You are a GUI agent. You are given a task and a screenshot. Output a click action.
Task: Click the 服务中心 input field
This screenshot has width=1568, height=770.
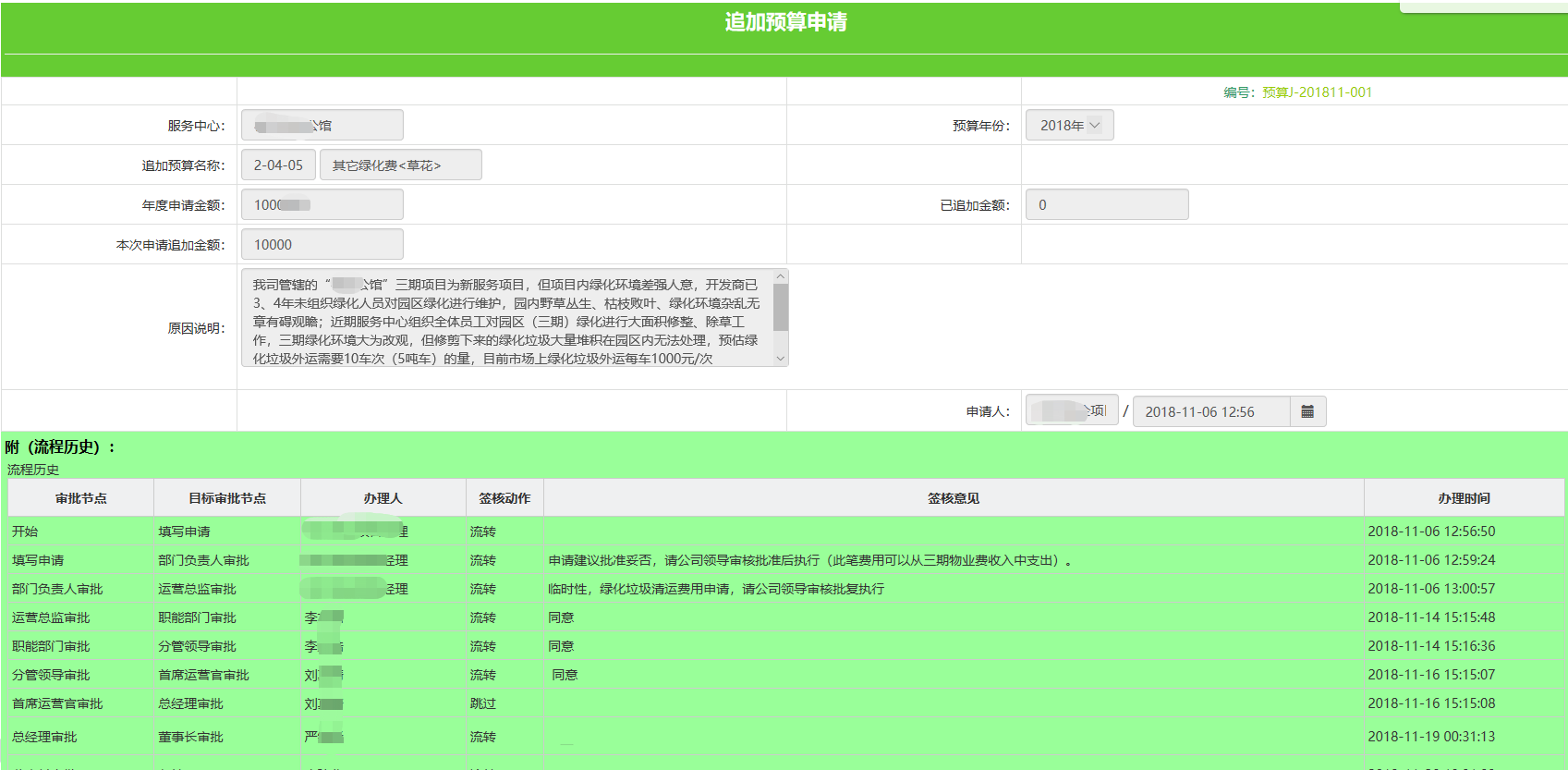click(322, 126)
